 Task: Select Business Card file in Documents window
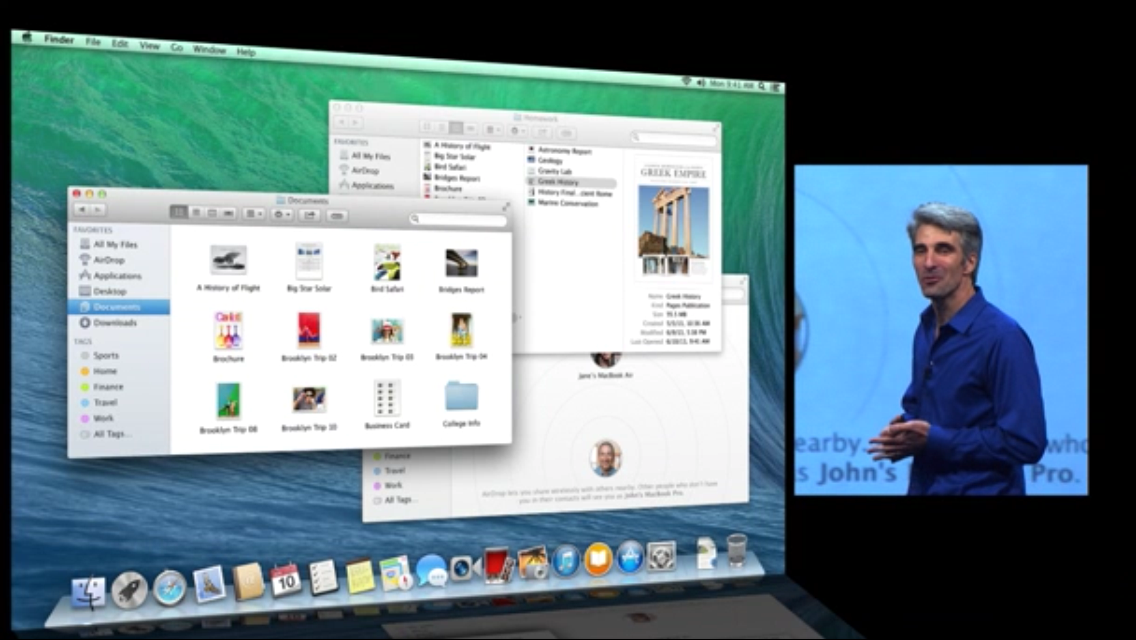click(x=387, y=398)
